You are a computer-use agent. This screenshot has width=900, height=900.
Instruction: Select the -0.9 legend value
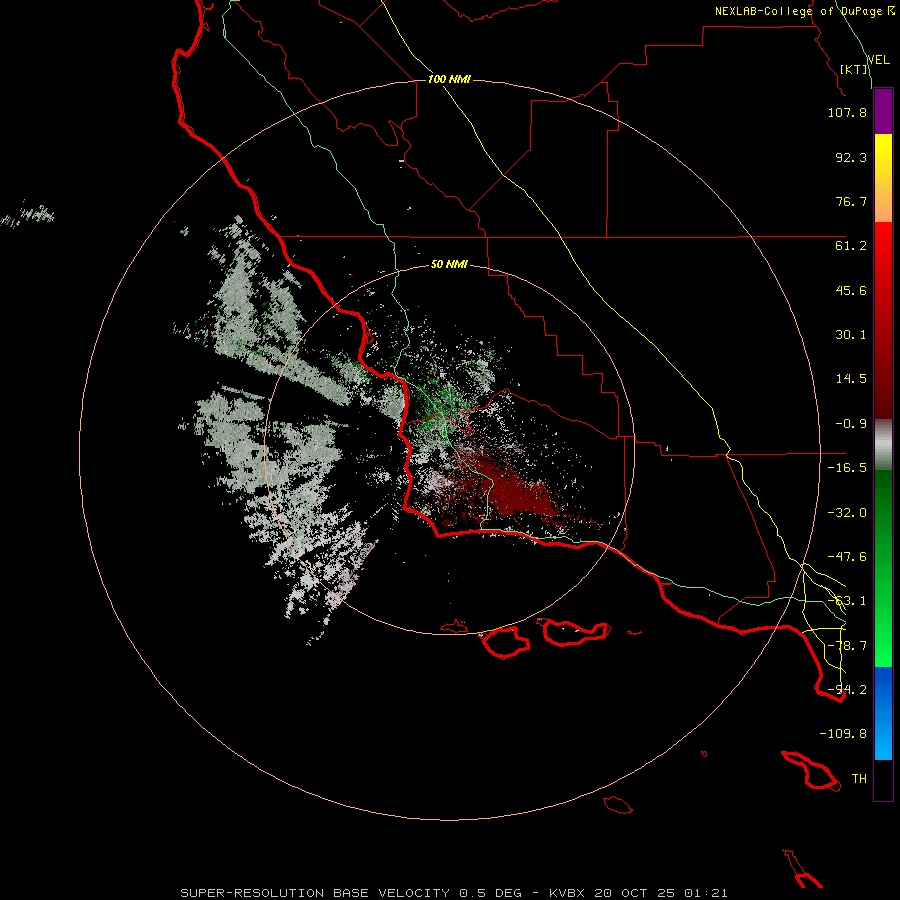pos(851,424)
